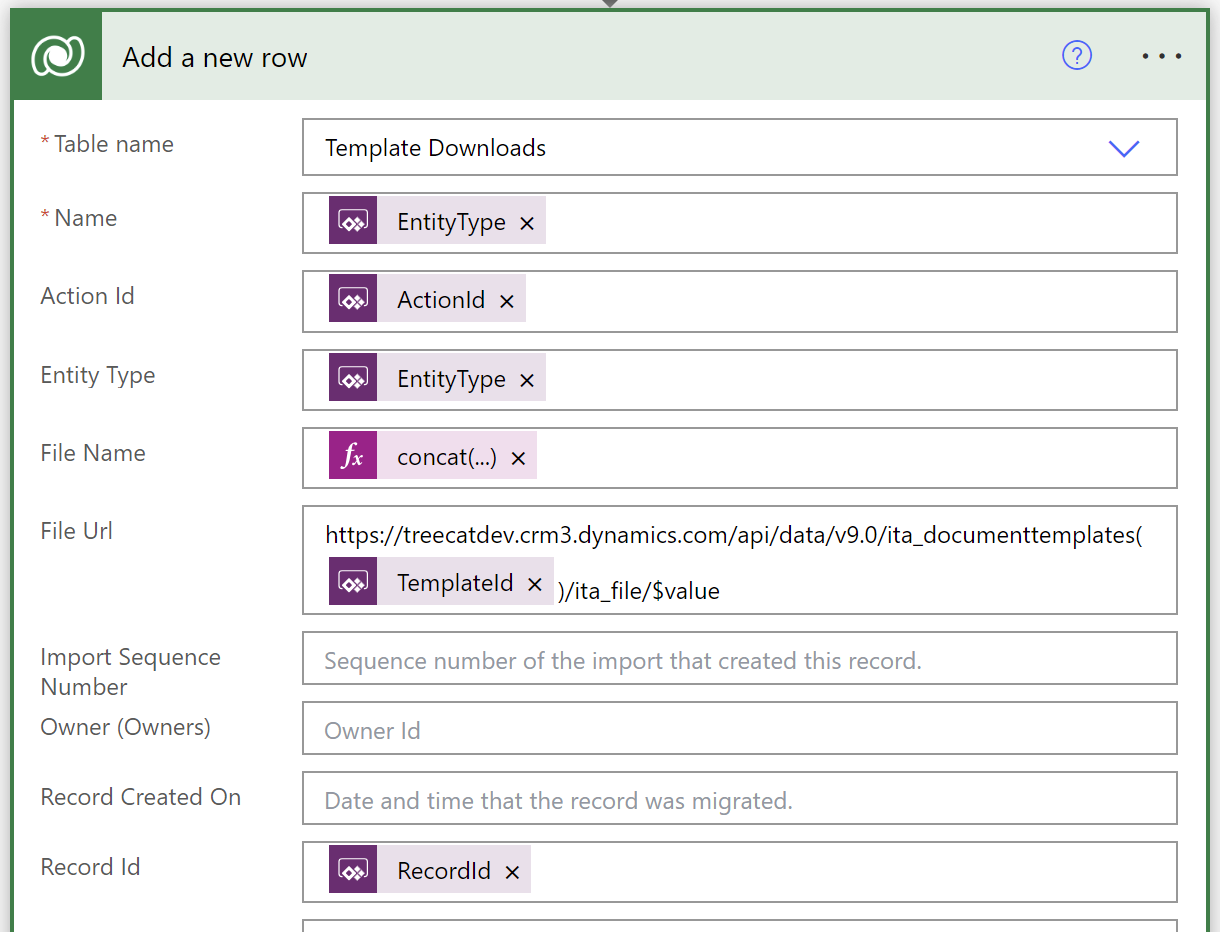The height and width of the screenshot is (932, 1220).
Task: Click the EntityType token icon in Entity Type field
Action: (353, 378)
